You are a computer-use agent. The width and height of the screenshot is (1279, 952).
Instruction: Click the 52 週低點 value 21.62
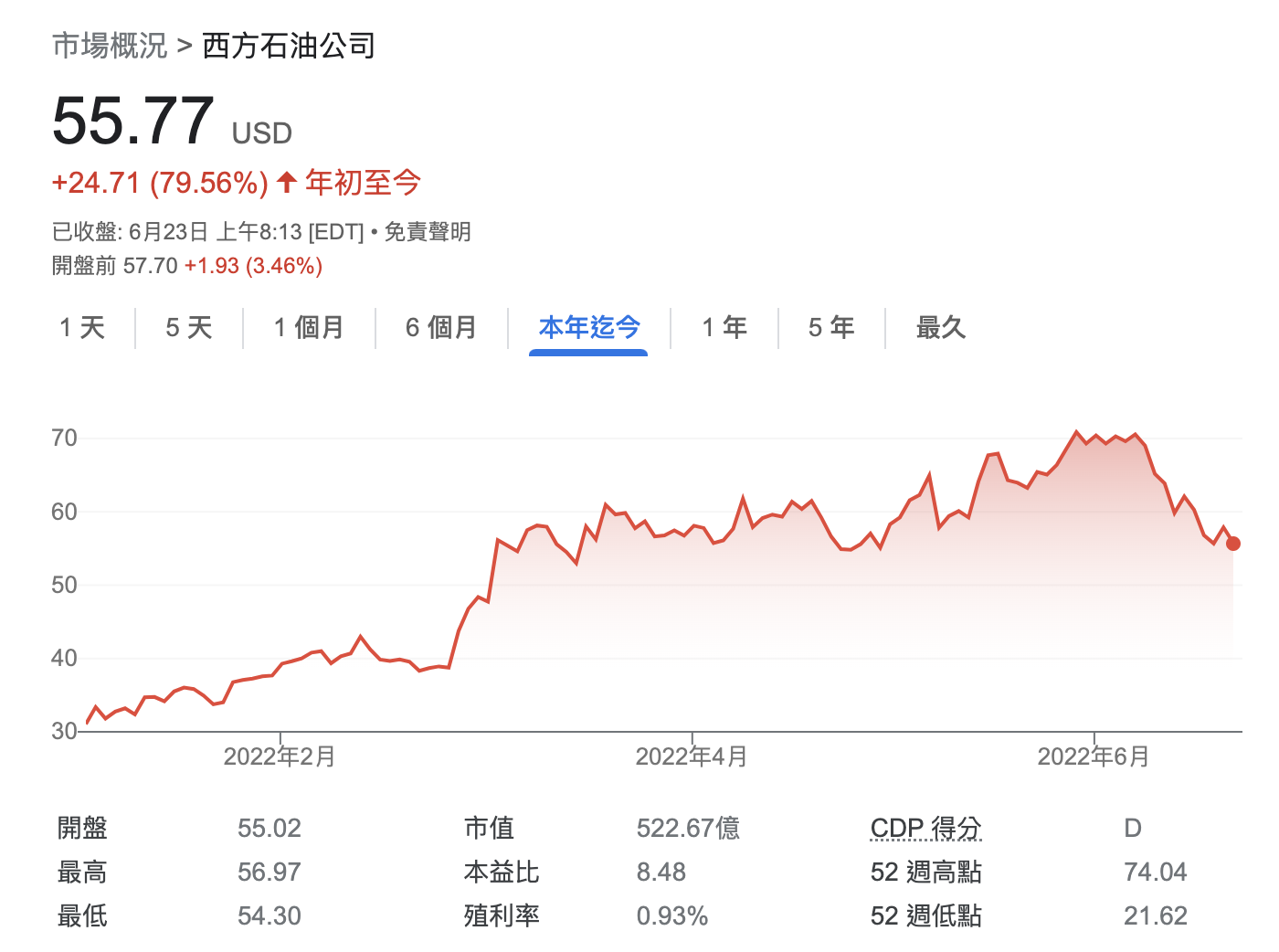click(1156, 916)
